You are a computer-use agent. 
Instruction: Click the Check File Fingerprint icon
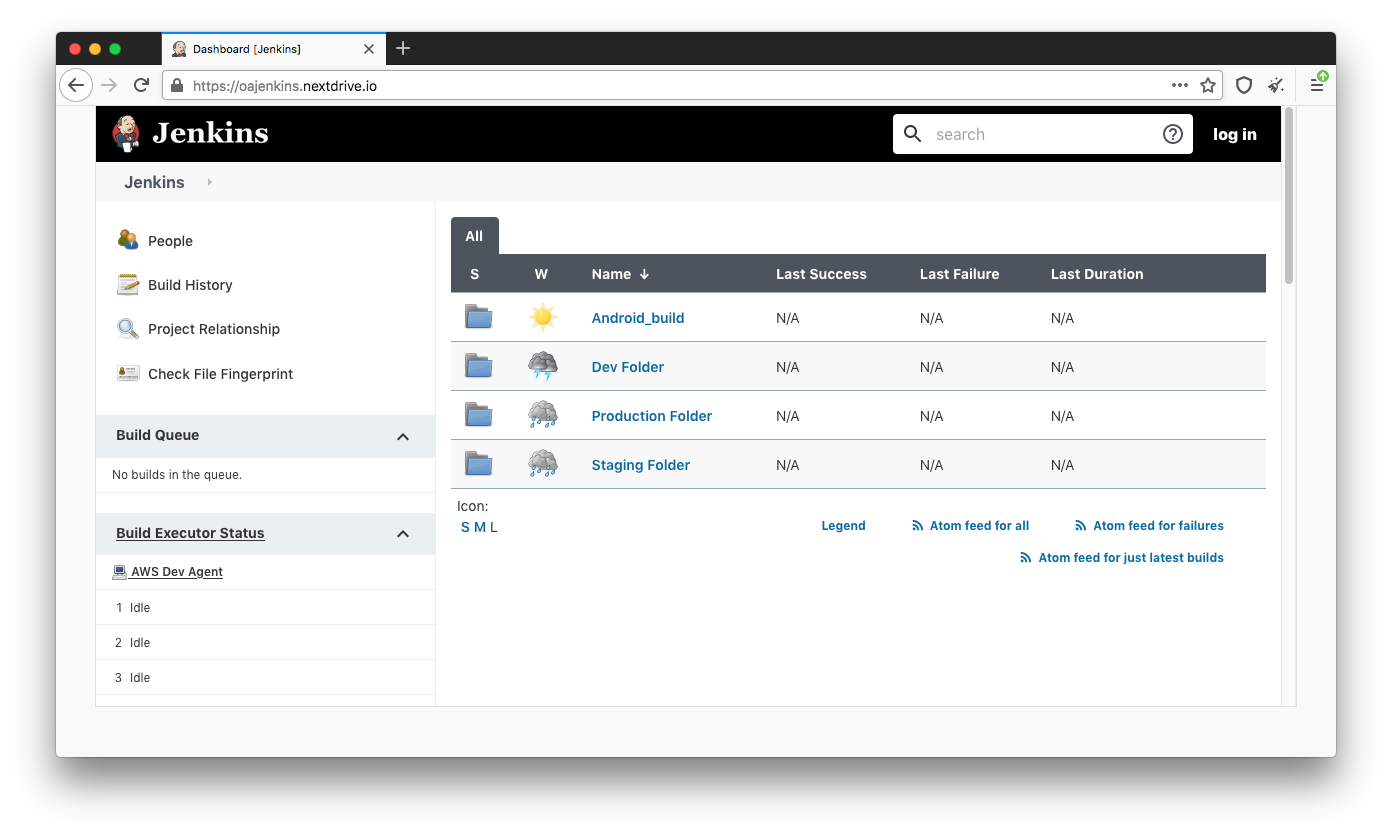128,373
